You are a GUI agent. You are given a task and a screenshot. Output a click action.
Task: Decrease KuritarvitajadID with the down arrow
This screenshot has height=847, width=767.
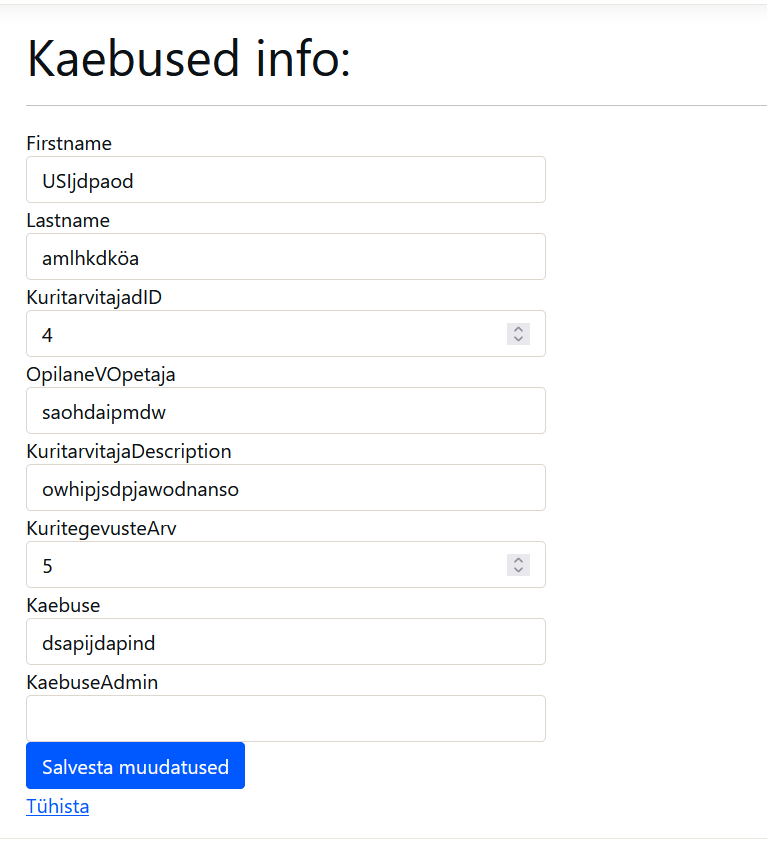point(518,340)
